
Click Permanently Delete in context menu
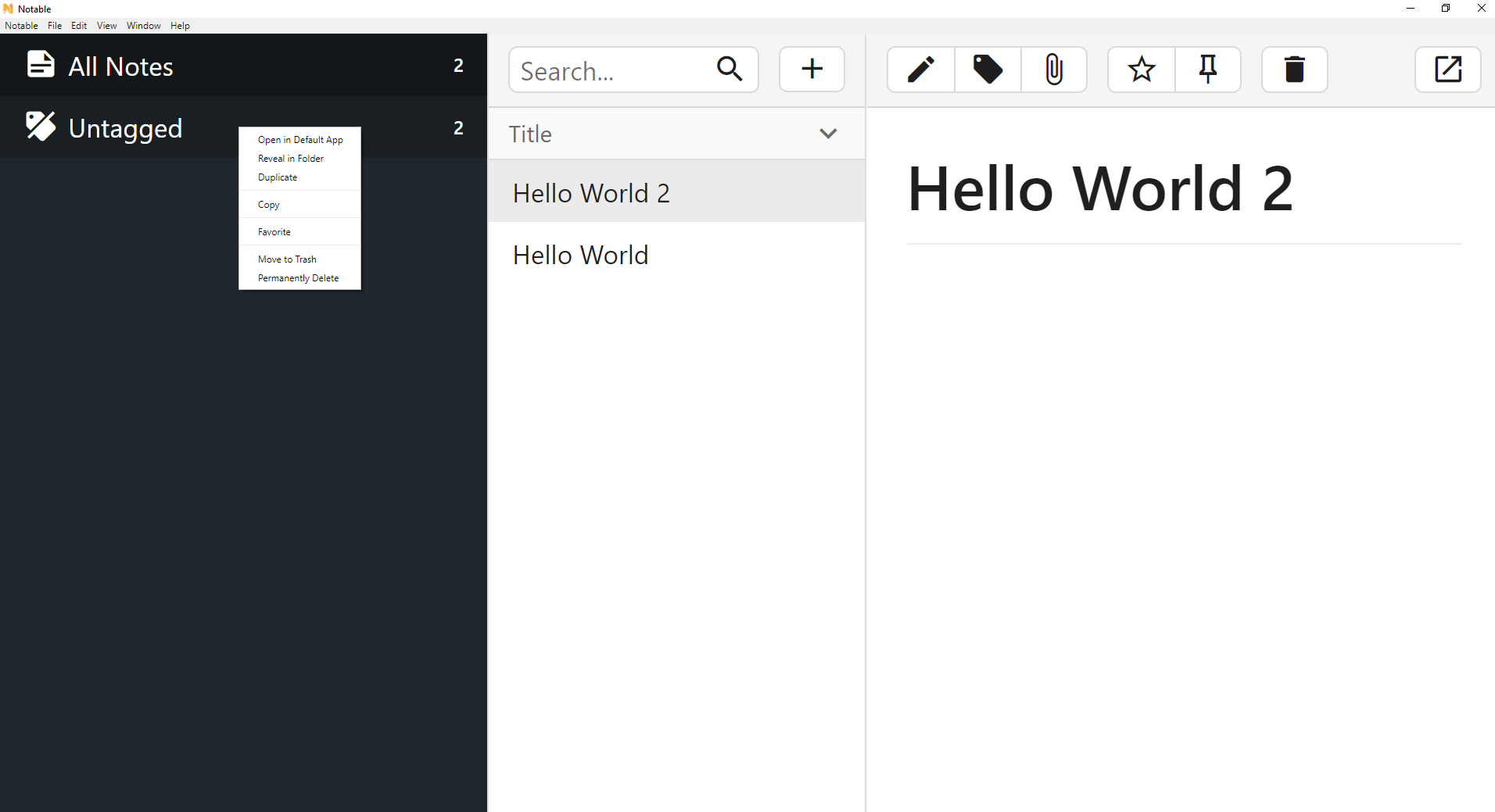pyautogui.click(x=298, y=277)
